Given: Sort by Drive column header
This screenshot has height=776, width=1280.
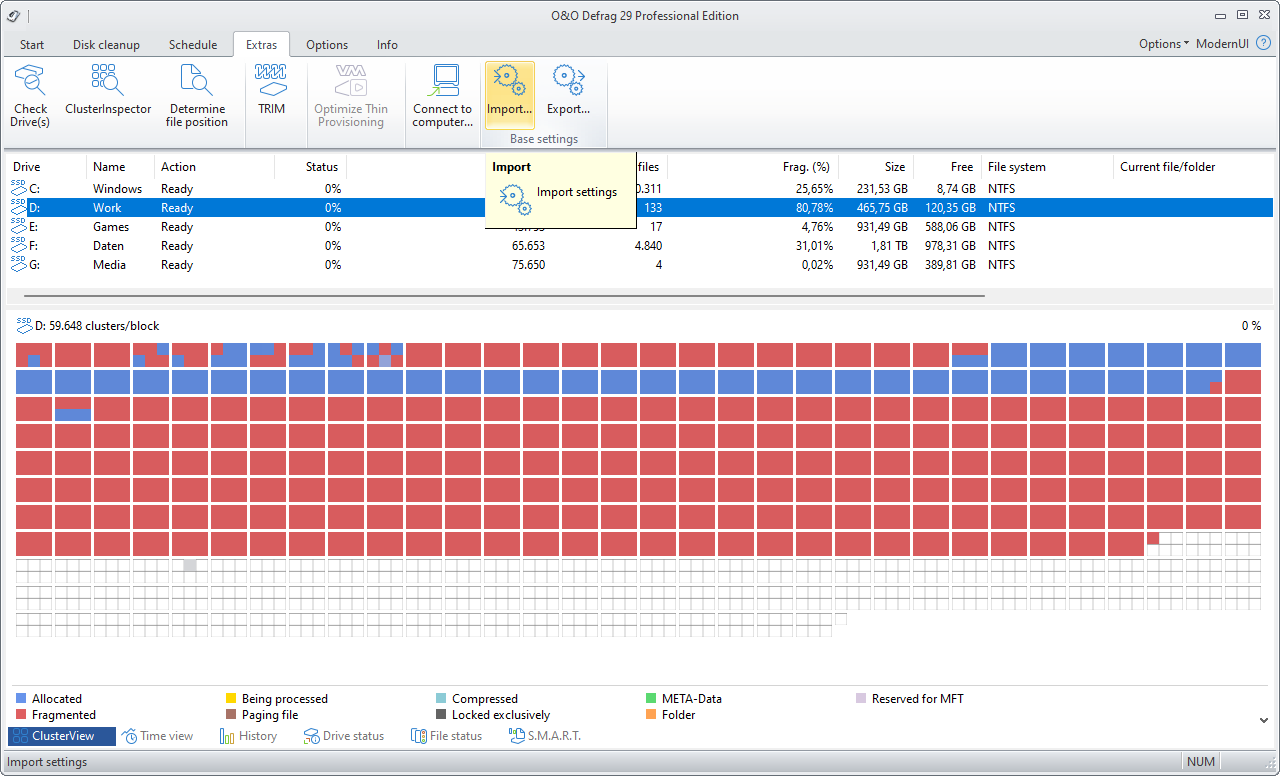Looking at the screenshot, I should [x=47, y=167].
